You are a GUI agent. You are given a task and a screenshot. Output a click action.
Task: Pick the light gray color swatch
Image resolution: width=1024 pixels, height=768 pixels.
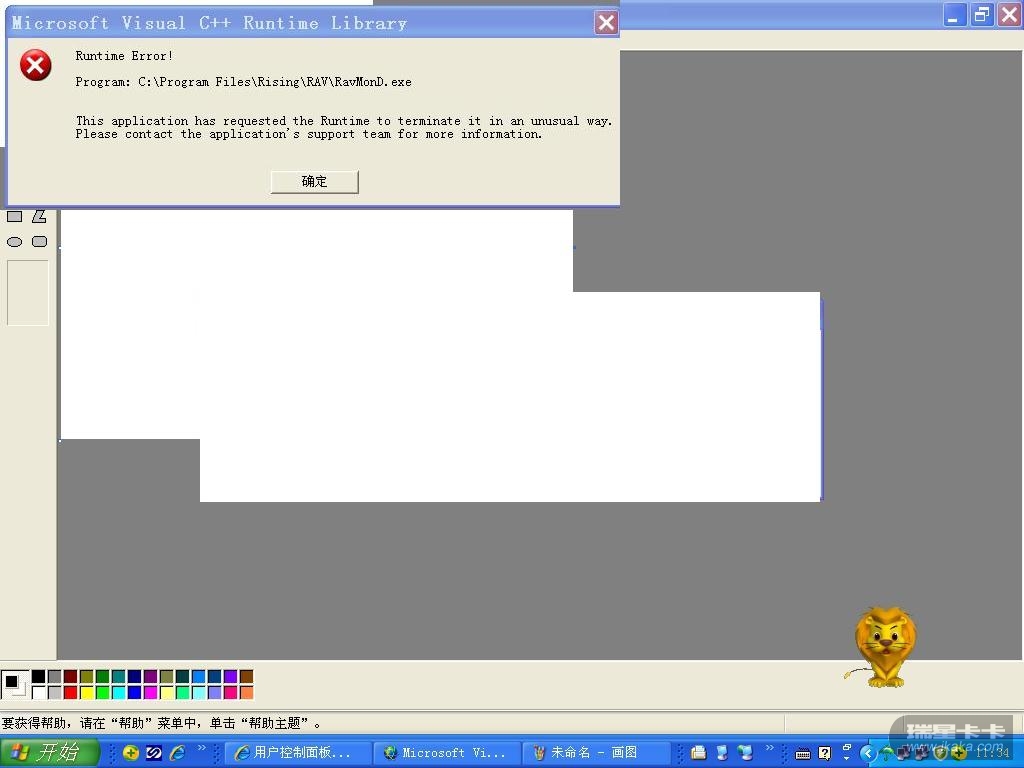(x=55, y=692)
